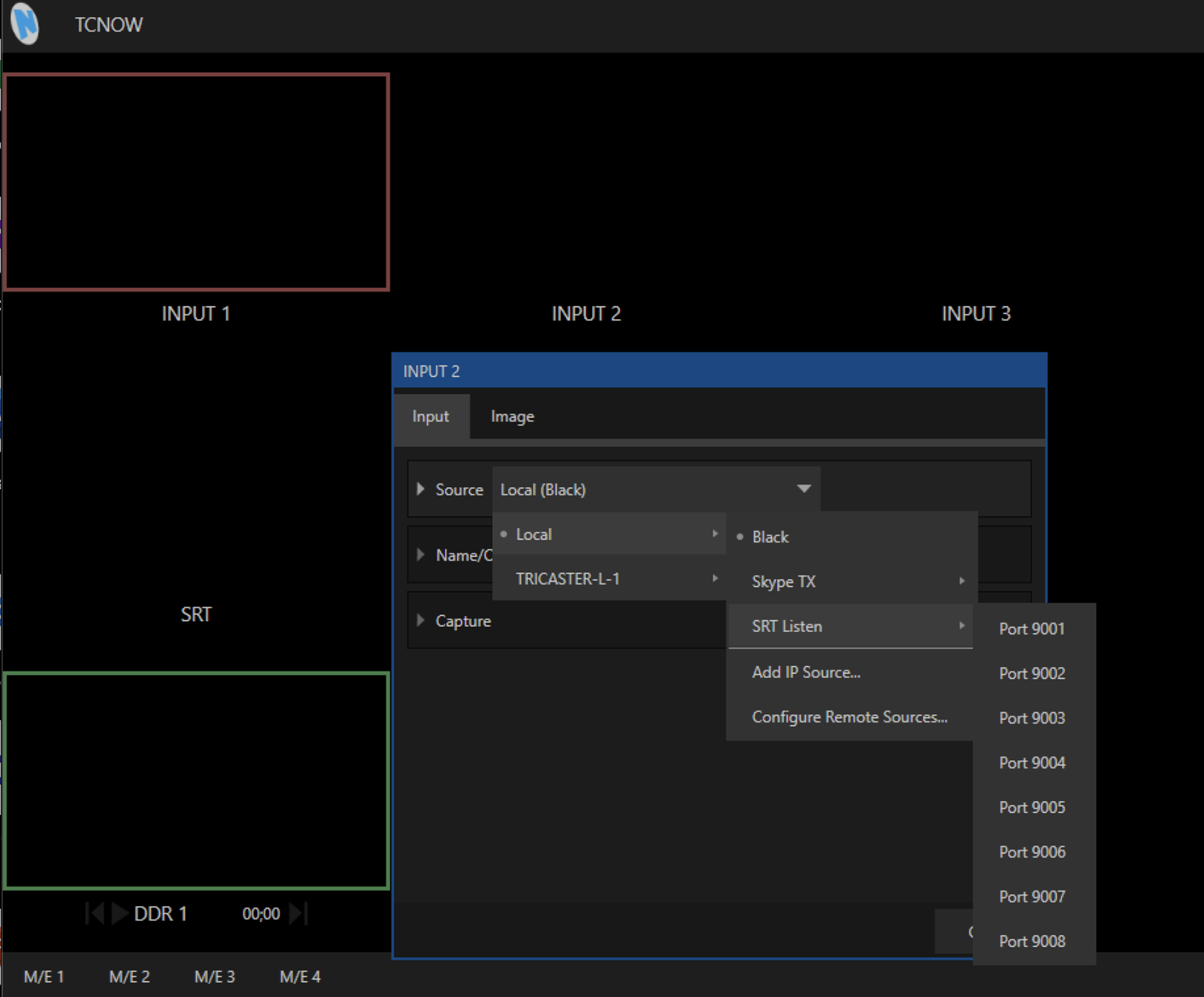Select Port 9004
This screenshot has height=997, width=1204.
[1034, 762]
